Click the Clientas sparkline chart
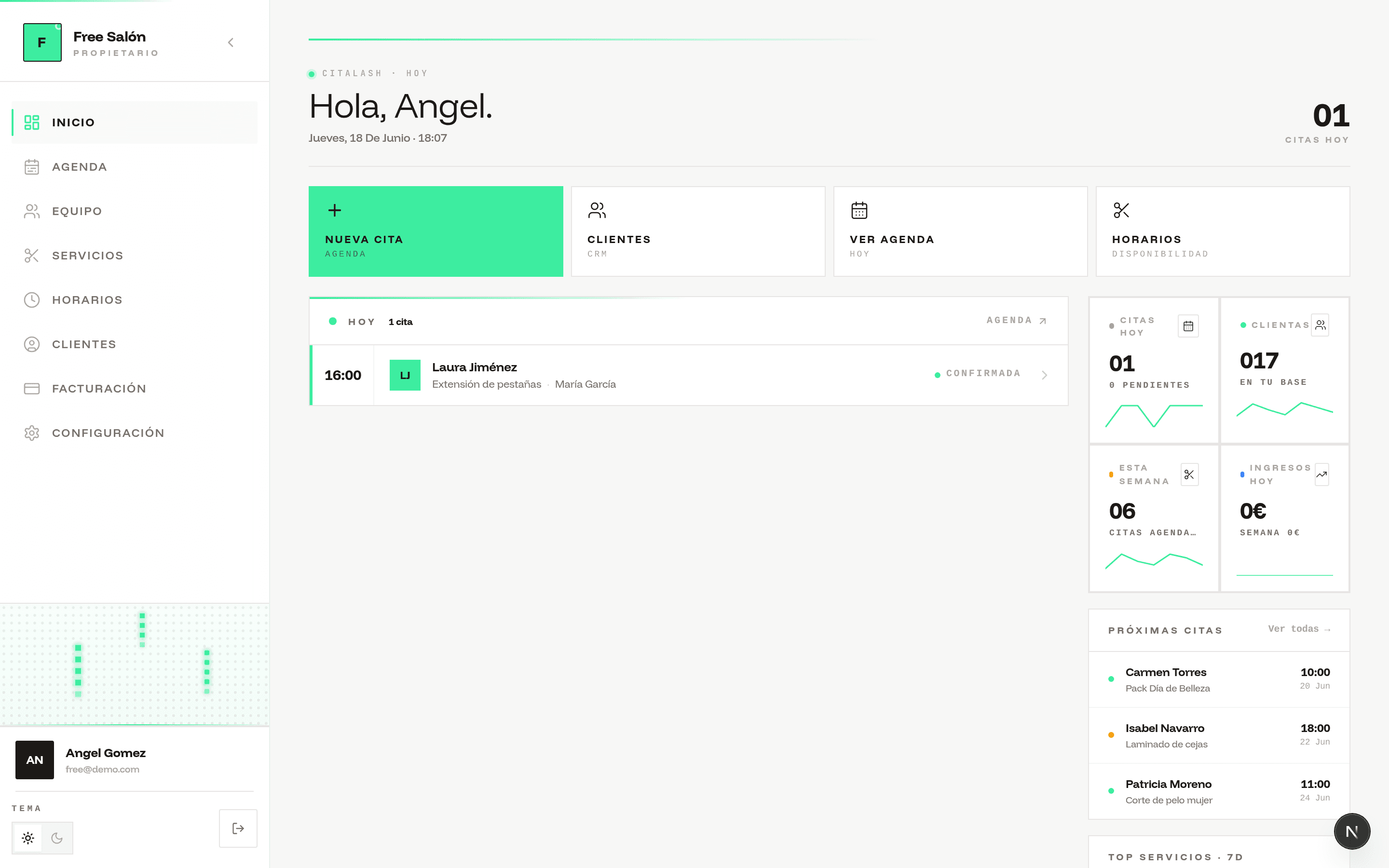Screen dimensions: 1389x868 pos(1284,409)
